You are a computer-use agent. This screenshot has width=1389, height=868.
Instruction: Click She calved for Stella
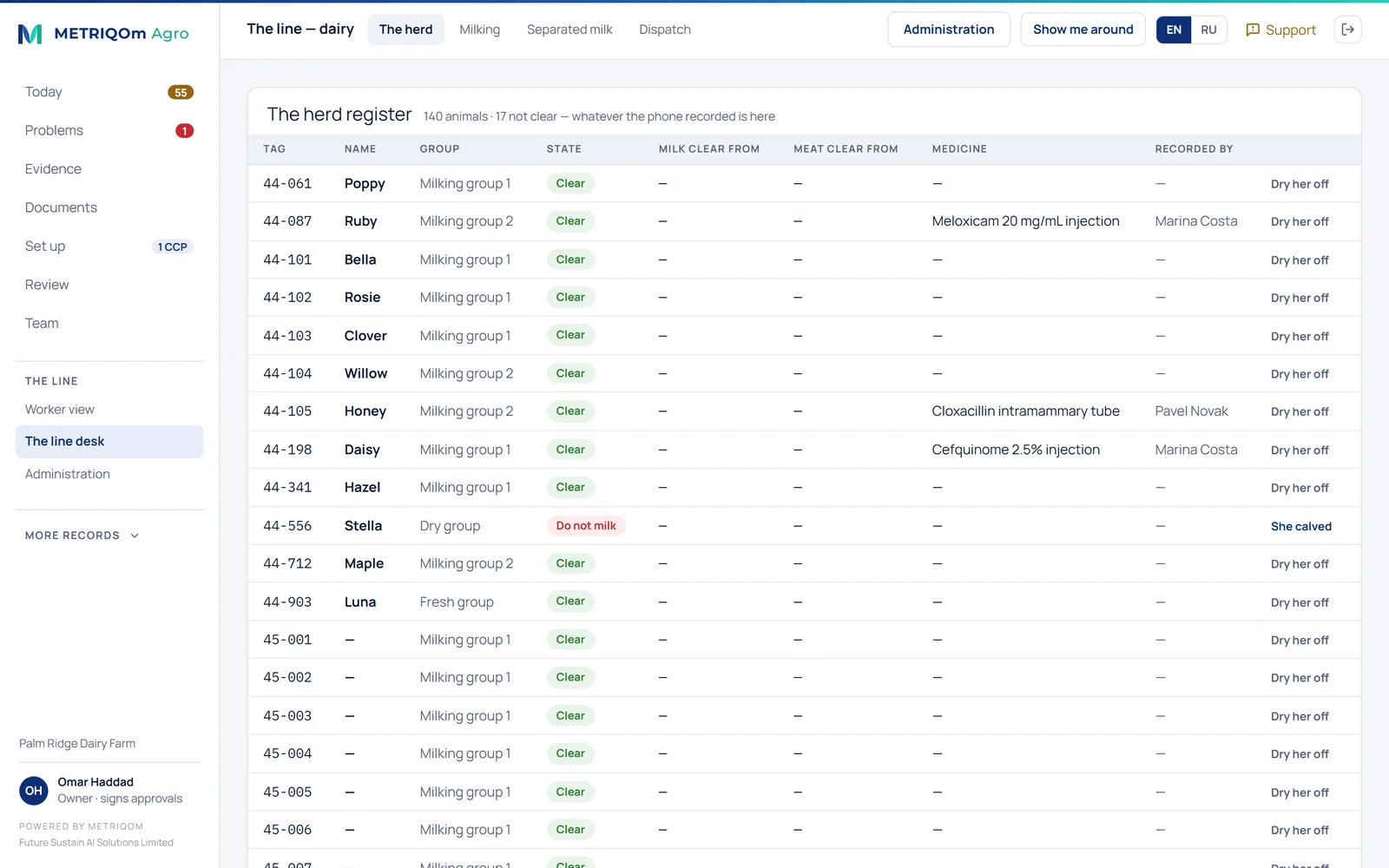[x=1300, y=526]
